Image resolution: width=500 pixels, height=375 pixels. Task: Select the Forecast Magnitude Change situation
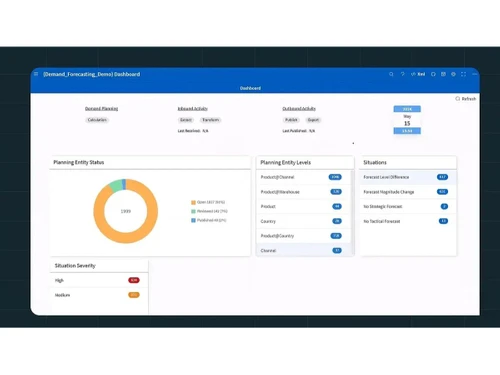pos(408,192)
